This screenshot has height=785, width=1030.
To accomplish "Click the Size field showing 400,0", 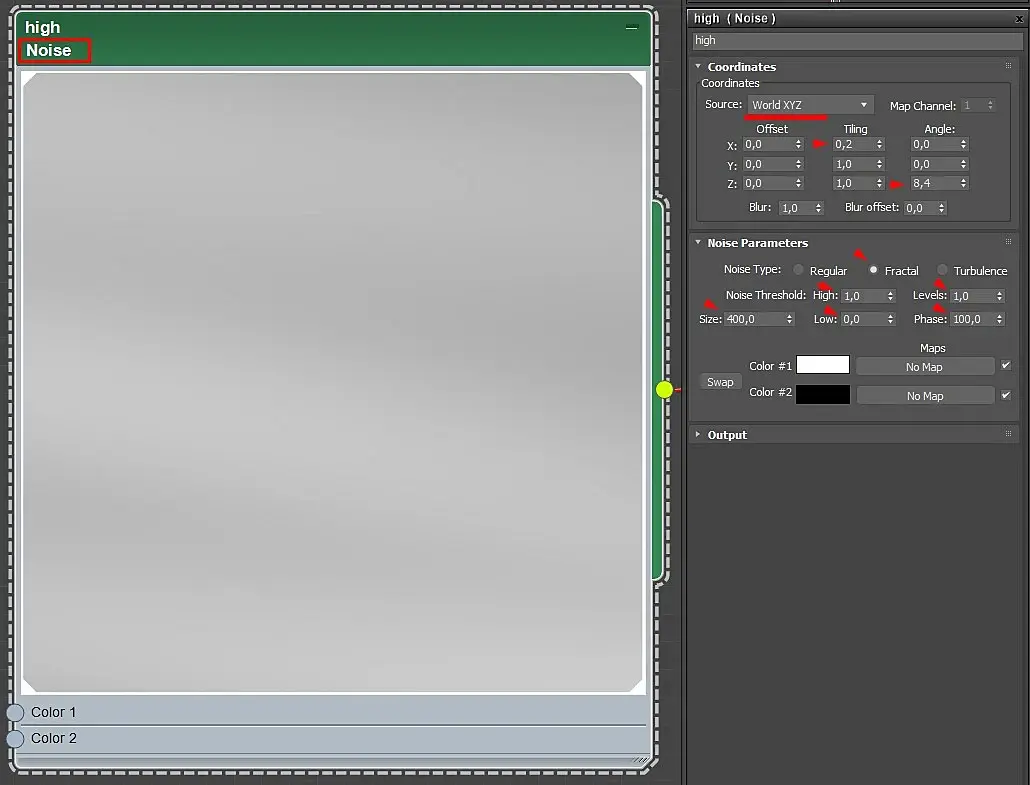I will coord(754,319).
